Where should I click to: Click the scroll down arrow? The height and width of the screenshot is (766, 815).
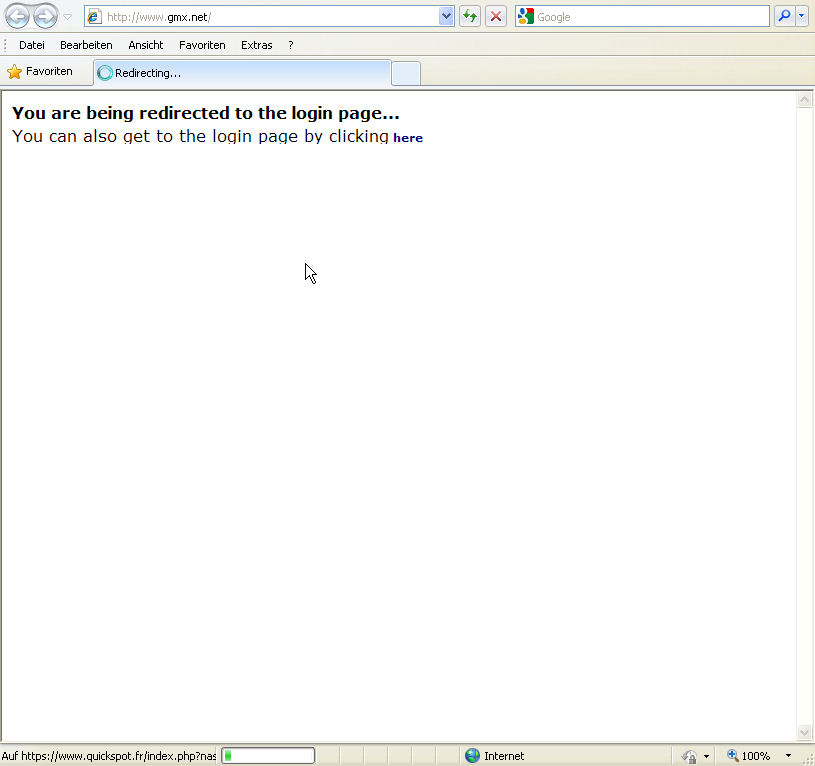coord(805,732)
